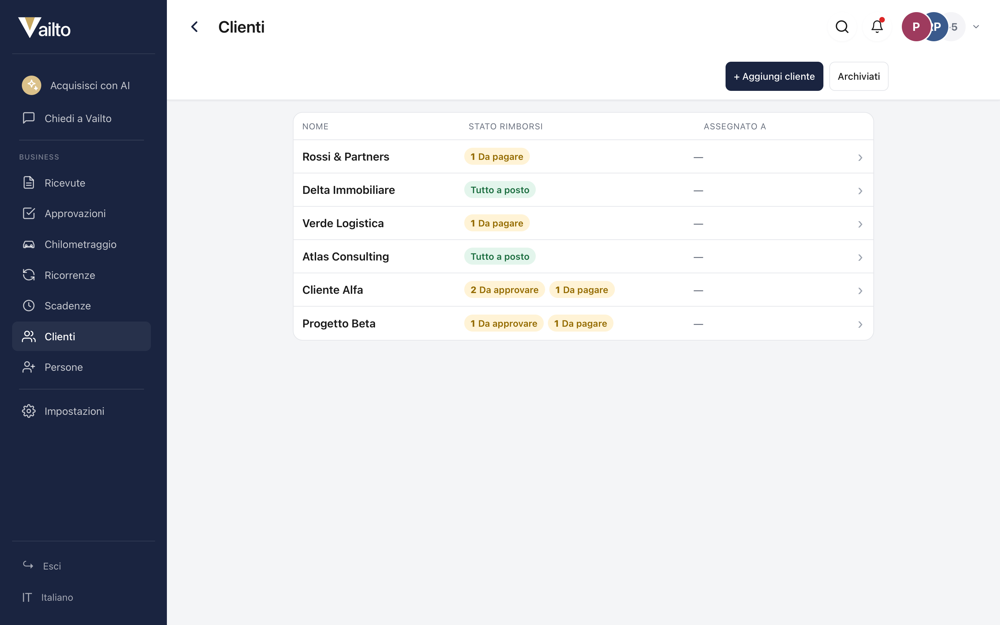This screenshot has height=625, width=1000.
Task: Click Rossi & Partners 1 Da pagare badge
Action: coord(497,156)
